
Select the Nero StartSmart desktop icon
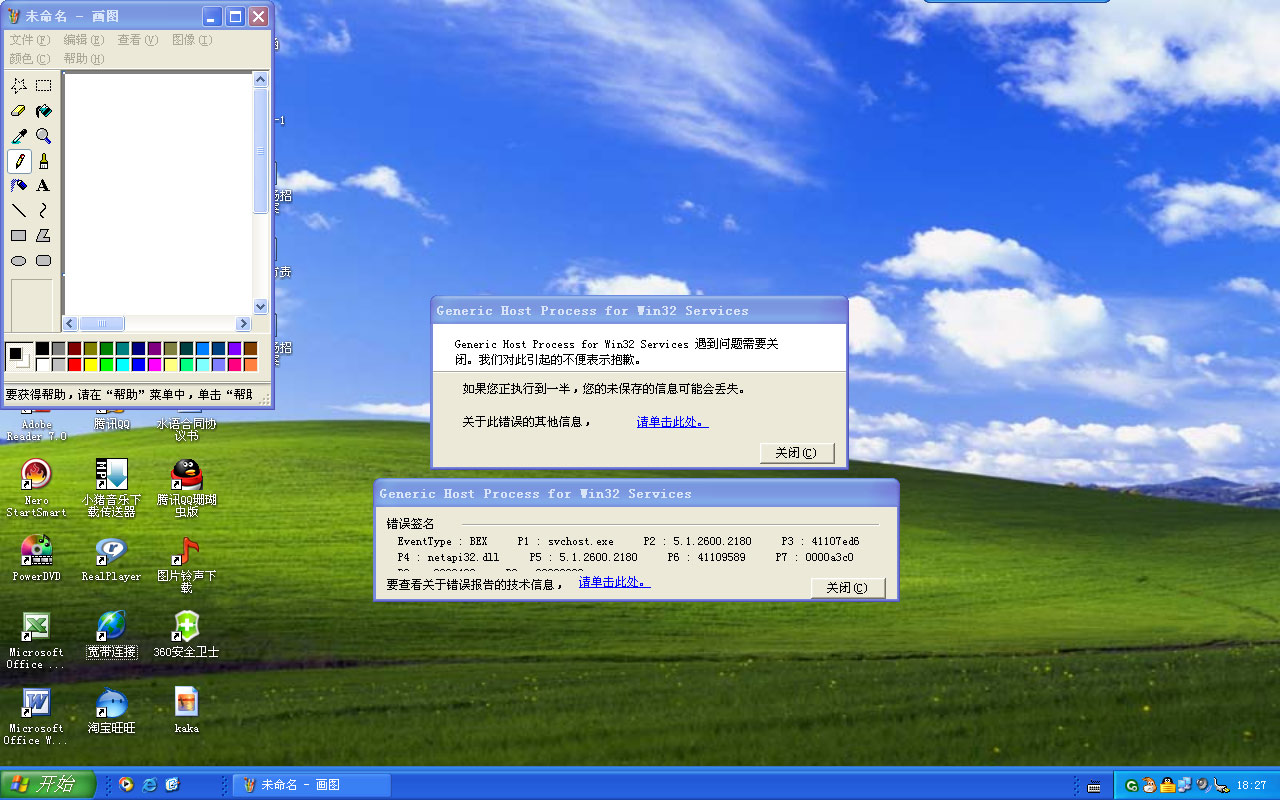tap(36, 489)
